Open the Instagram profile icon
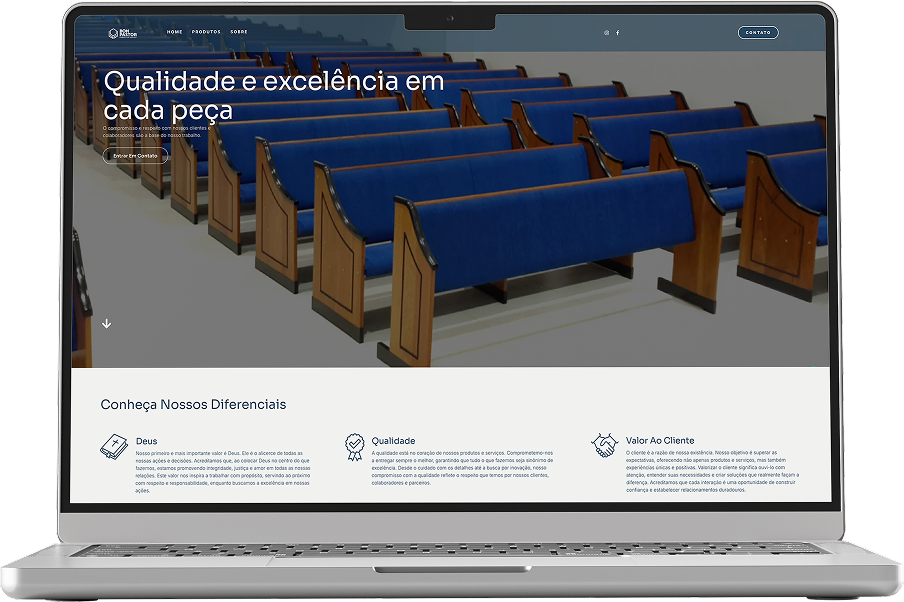Screen dimensions: 904x602 606,33
